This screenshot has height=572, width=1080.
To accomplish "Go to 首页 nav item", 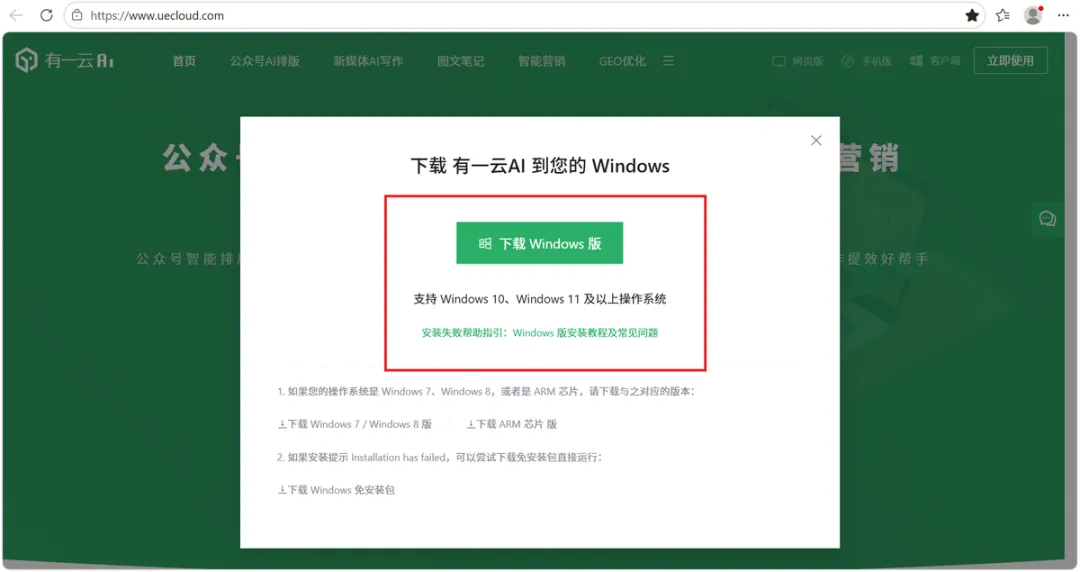I will coord(184,61).
